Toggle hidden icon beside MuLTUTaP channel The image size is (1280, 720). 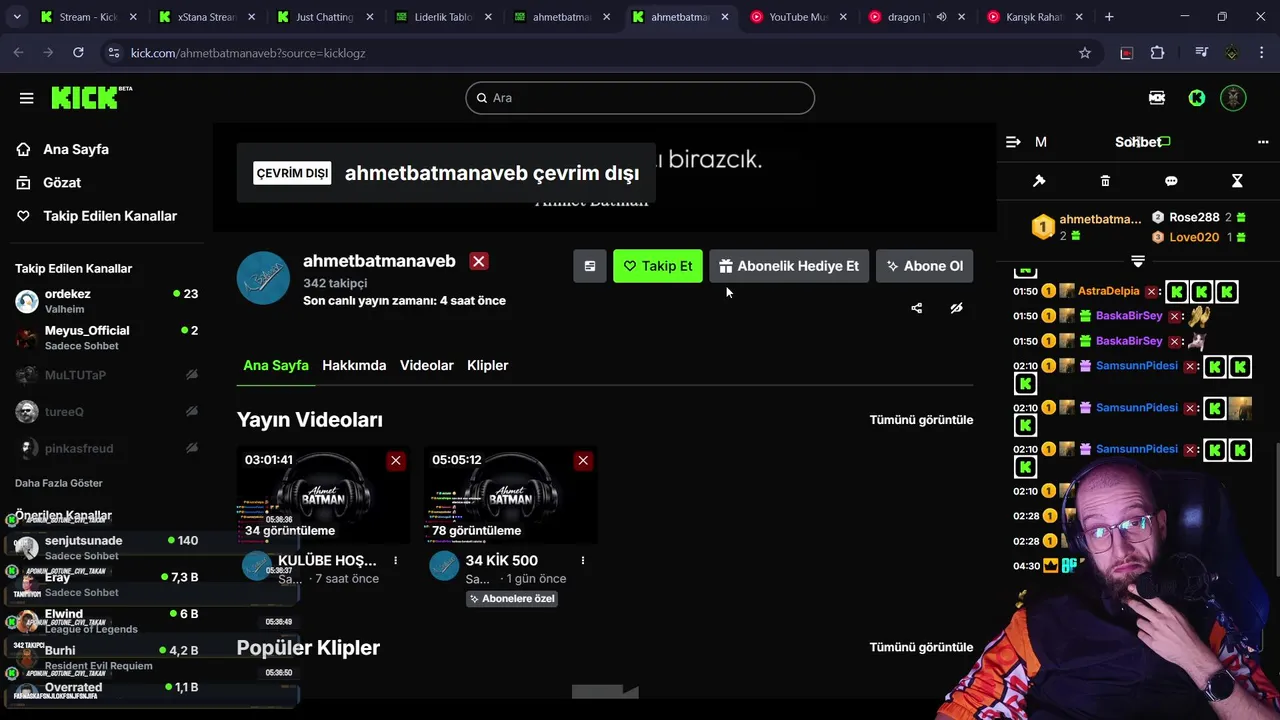pos(192,374)
